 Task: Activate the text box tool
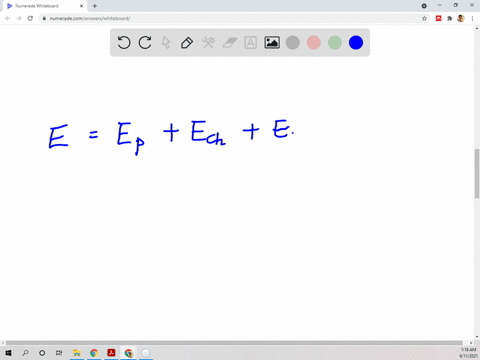(250, 43)
